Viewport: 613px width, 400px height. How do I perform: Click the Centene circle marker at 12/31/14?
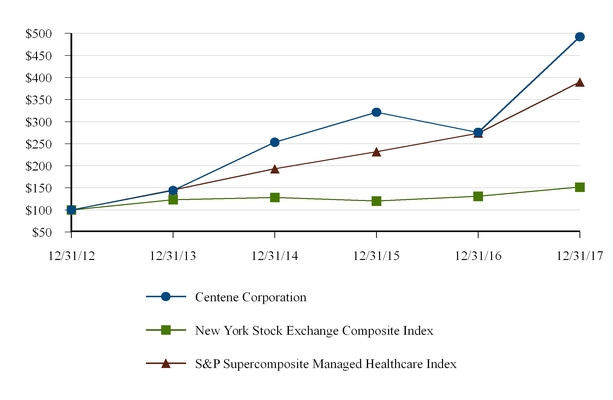275,142
